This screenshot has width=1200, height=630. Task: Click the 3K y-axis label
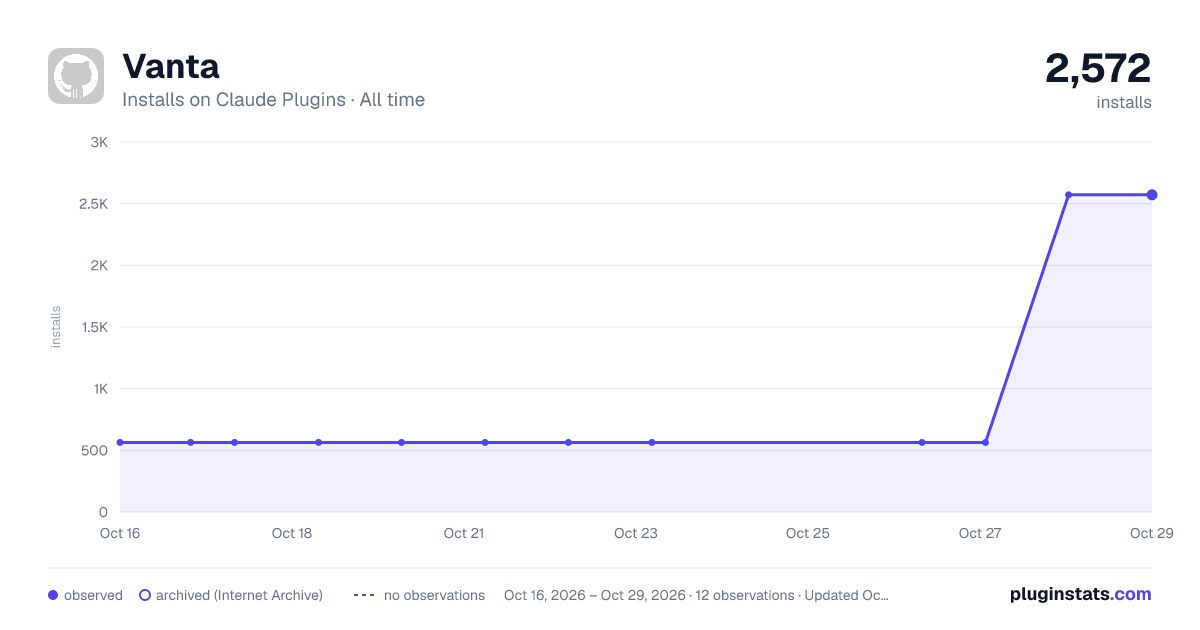(99, 142)
